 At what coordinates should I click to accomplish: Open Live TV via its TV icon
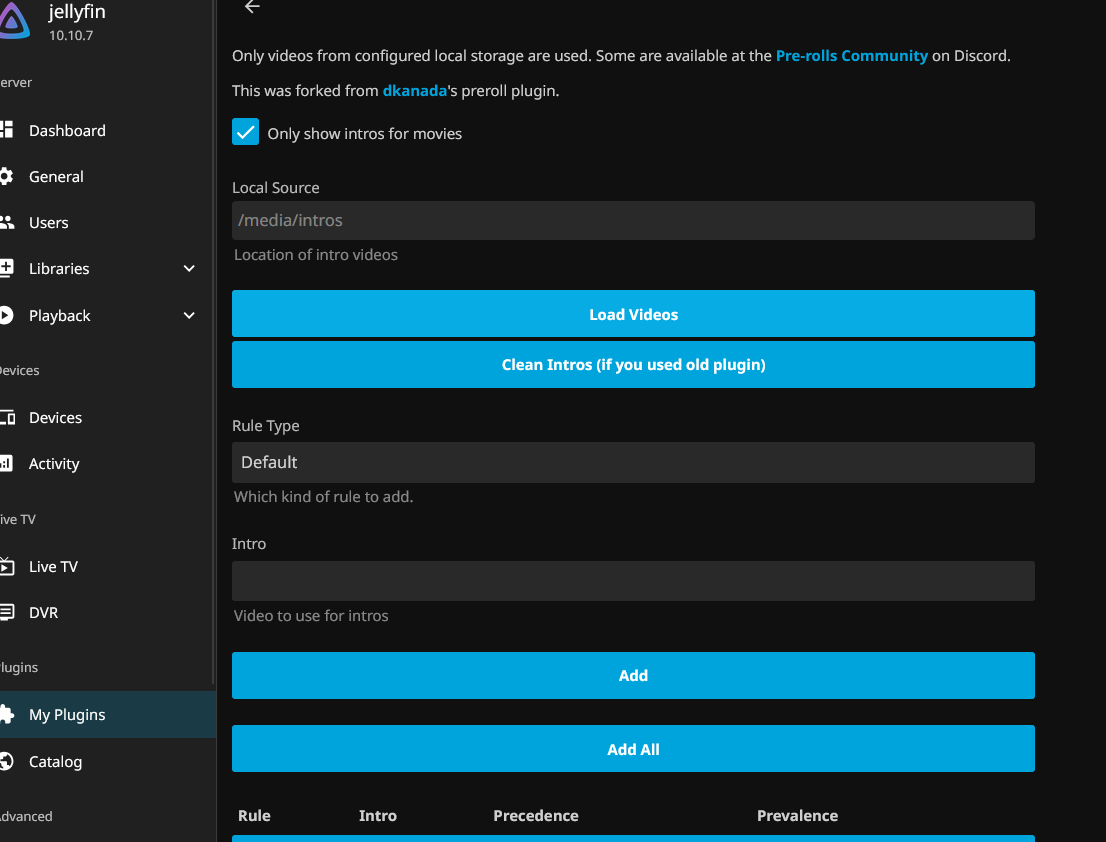tap(6, 566)
